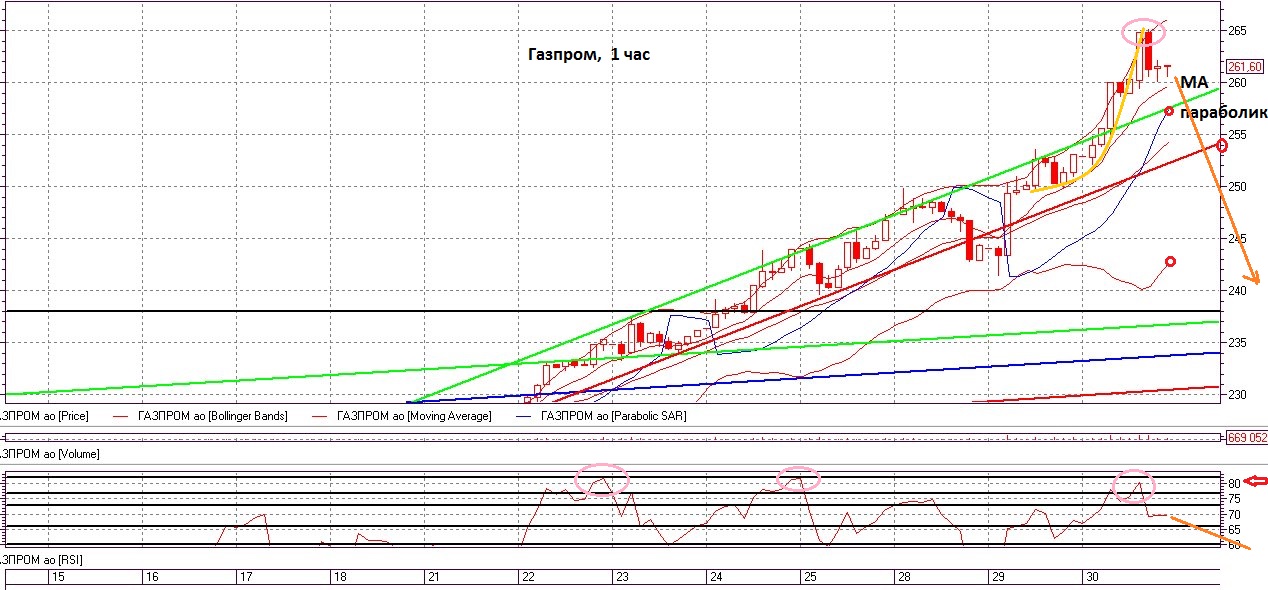Click date axis label 29

click(998, 577)
